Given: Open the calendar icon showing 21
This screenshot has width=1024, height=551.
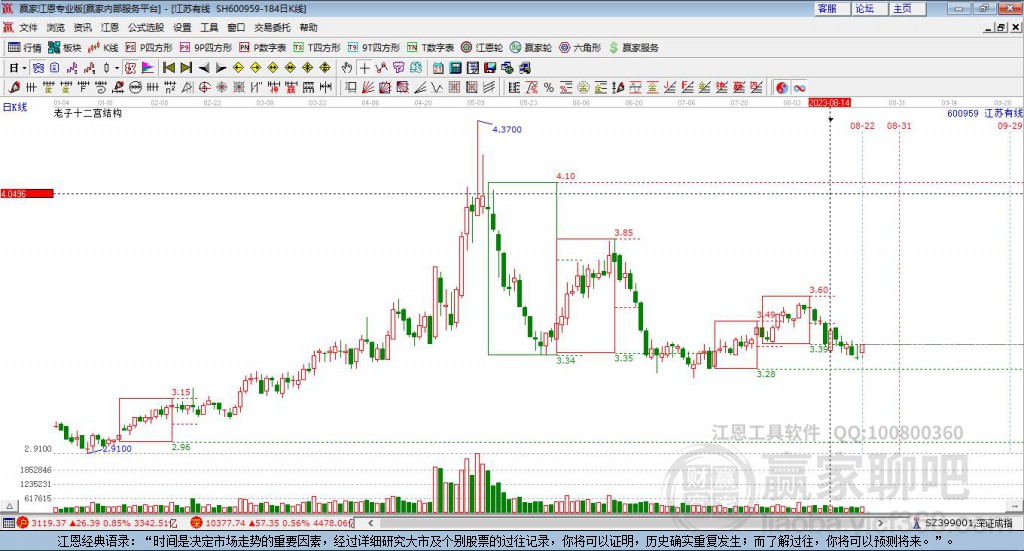Looking at the screenshot, I should [x=438, y=68].
